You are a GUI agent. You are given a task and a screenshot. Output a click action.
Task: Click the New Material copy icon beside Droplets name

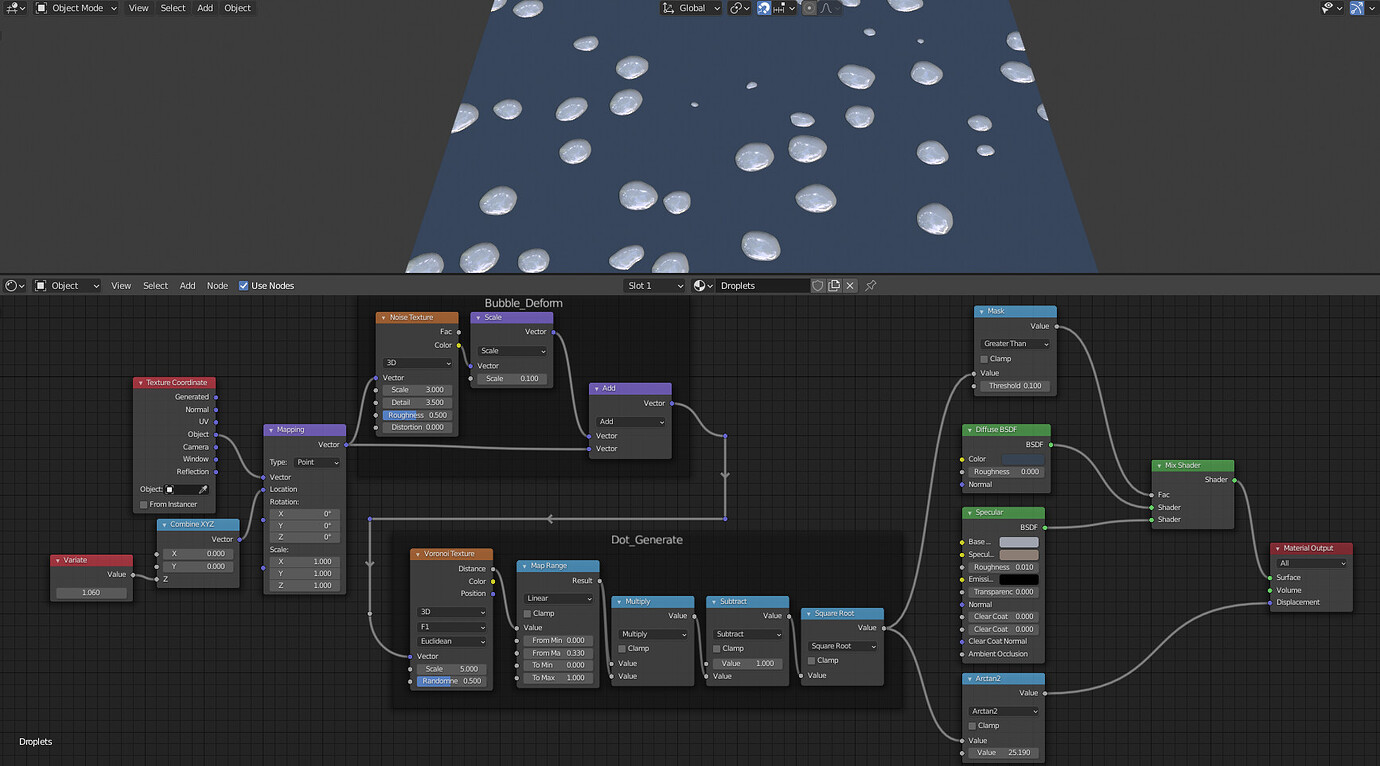click(x=836, y=285)
